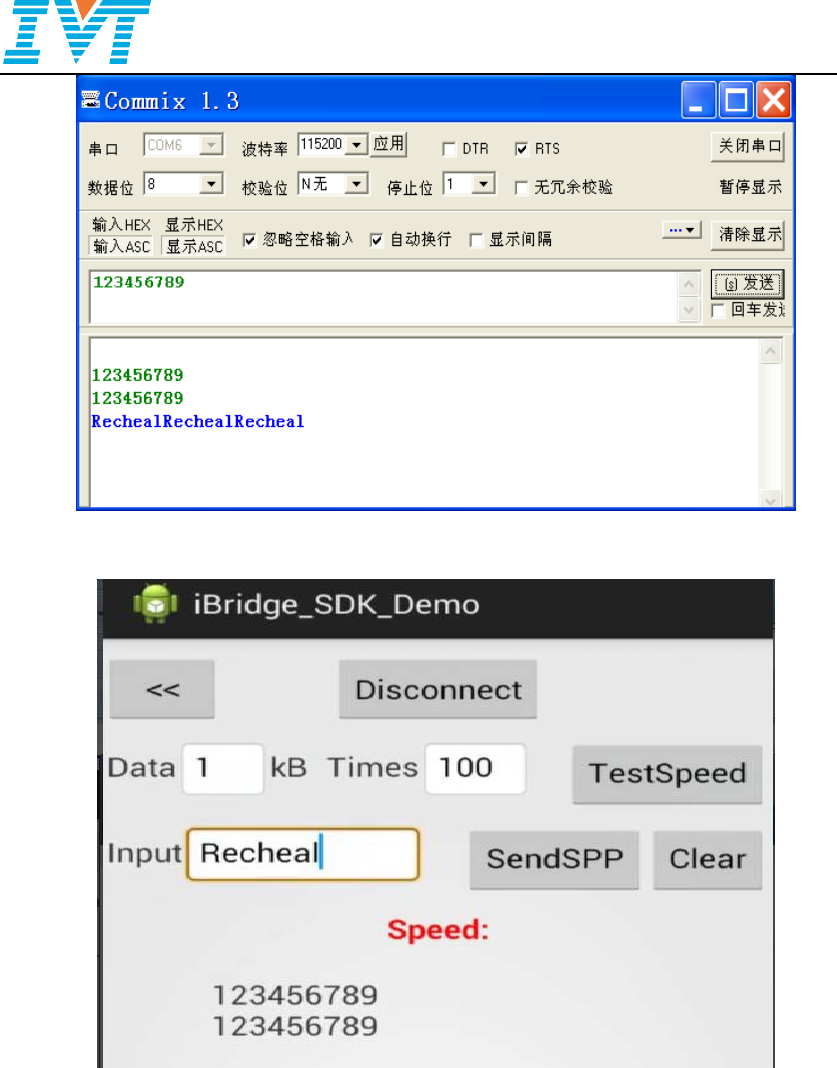Click 关闭串口 to close the port
The image size is (837, 1068).
coord(748,146)
